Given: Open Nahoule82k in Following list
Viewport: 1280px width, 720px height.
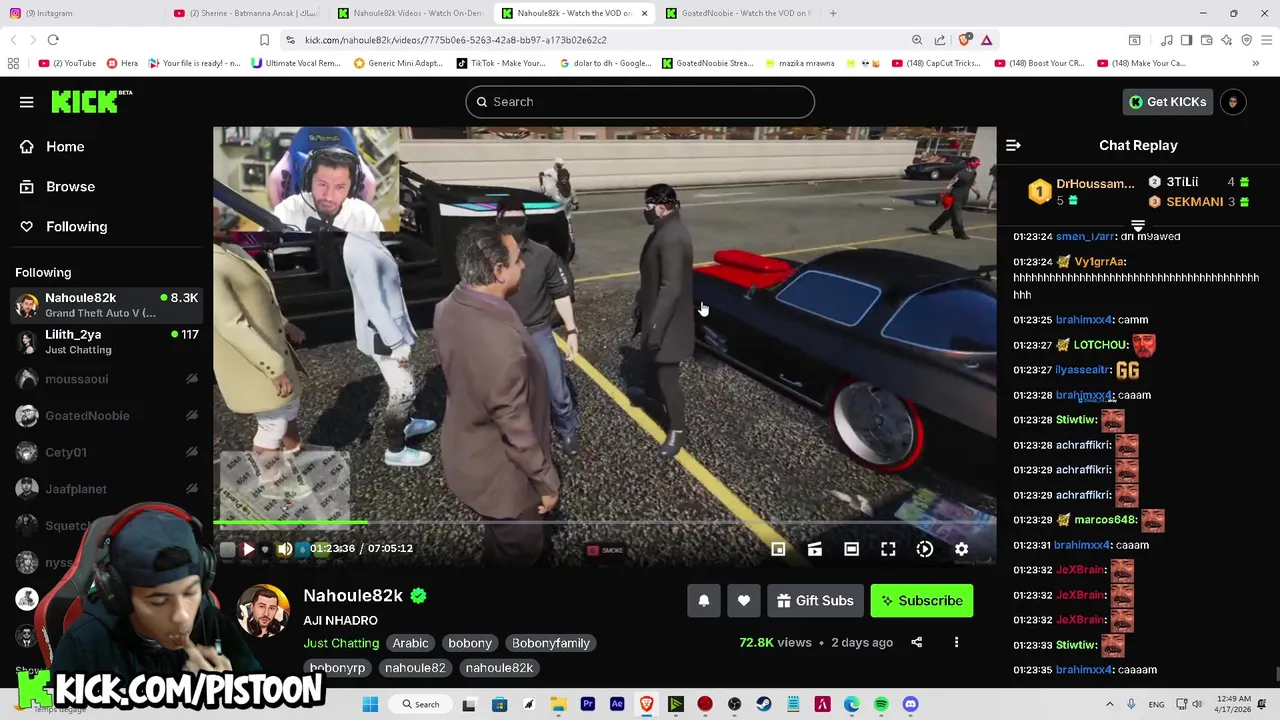Looking at the screenshot, I should [x=107, y=305].
